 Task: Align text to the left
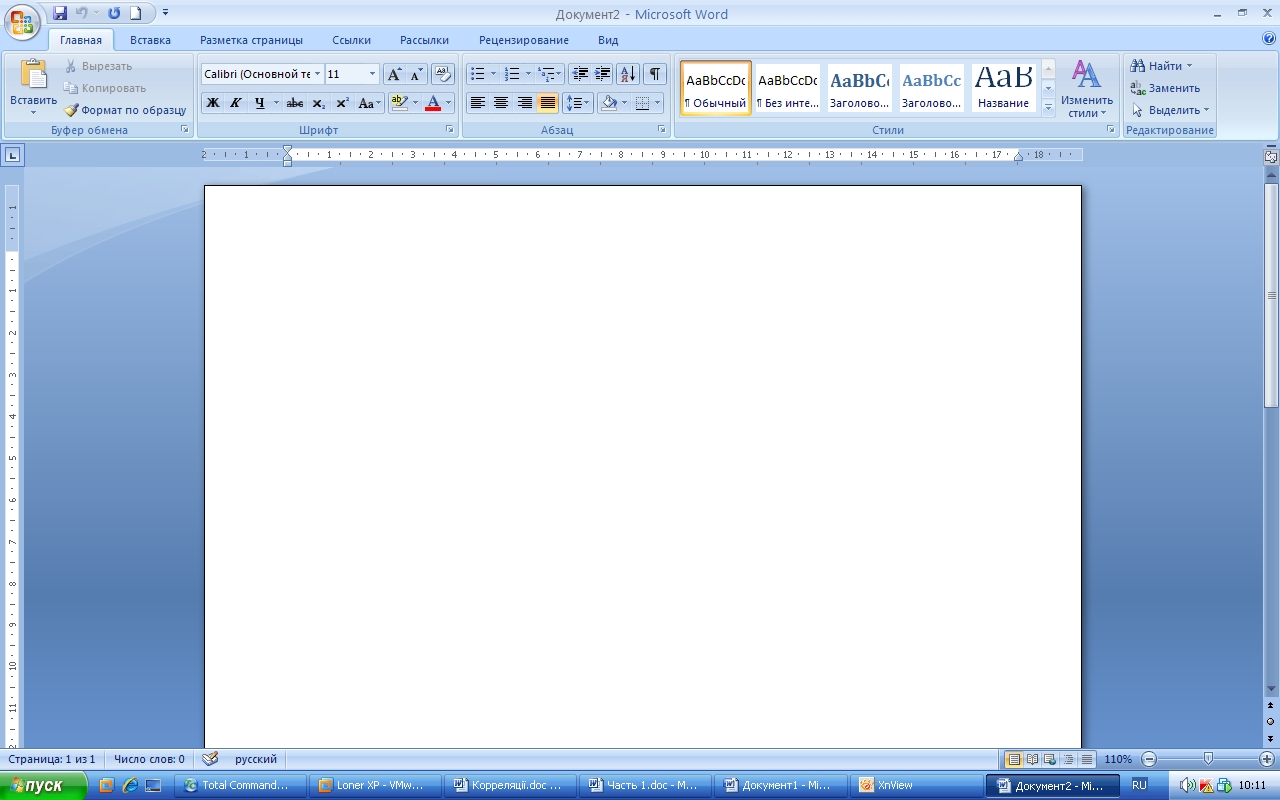(478, 103)
